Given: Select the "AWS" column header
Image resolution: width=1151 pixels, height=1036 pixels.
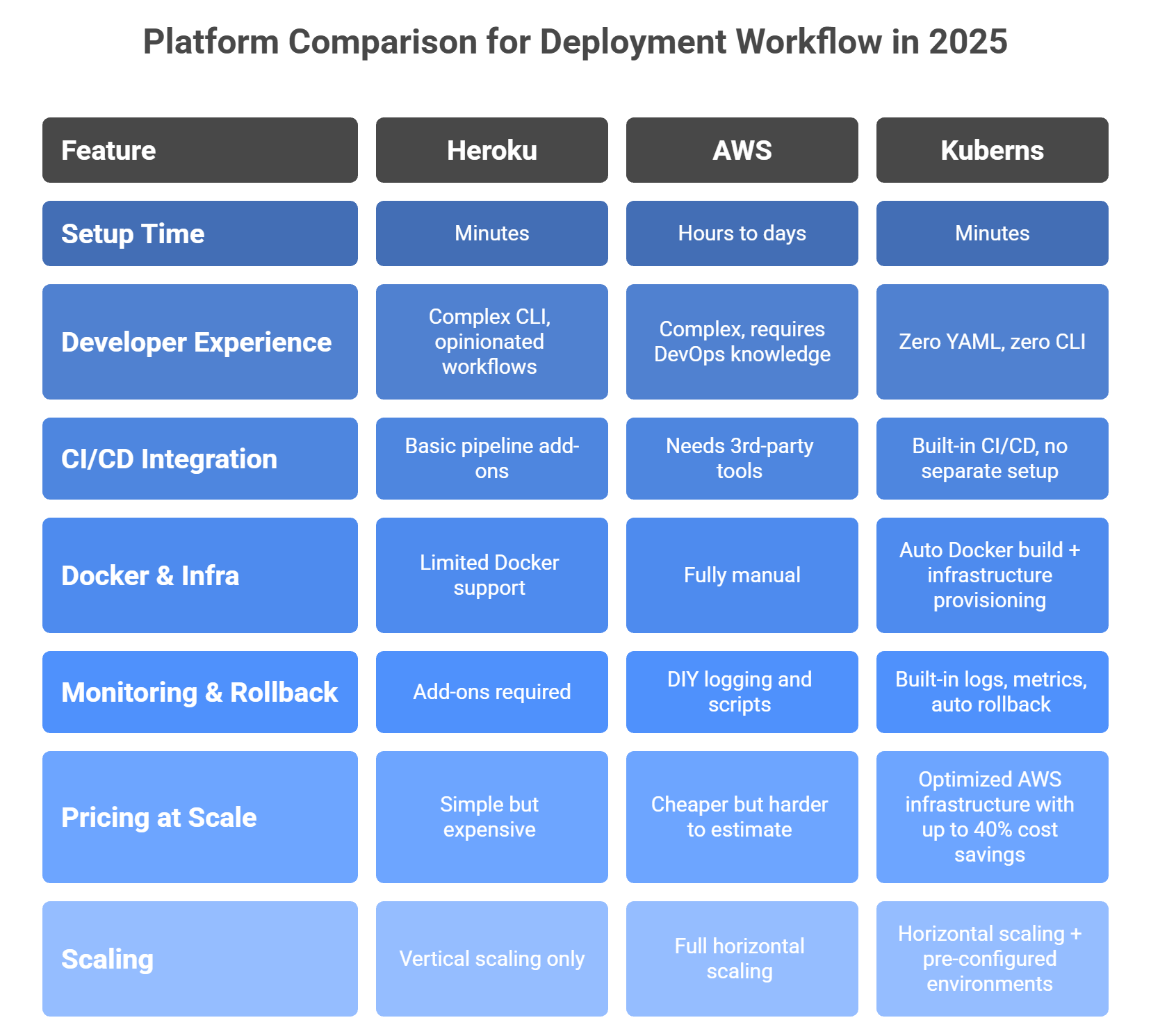Looking at the screenshot, I should point(742,150).
